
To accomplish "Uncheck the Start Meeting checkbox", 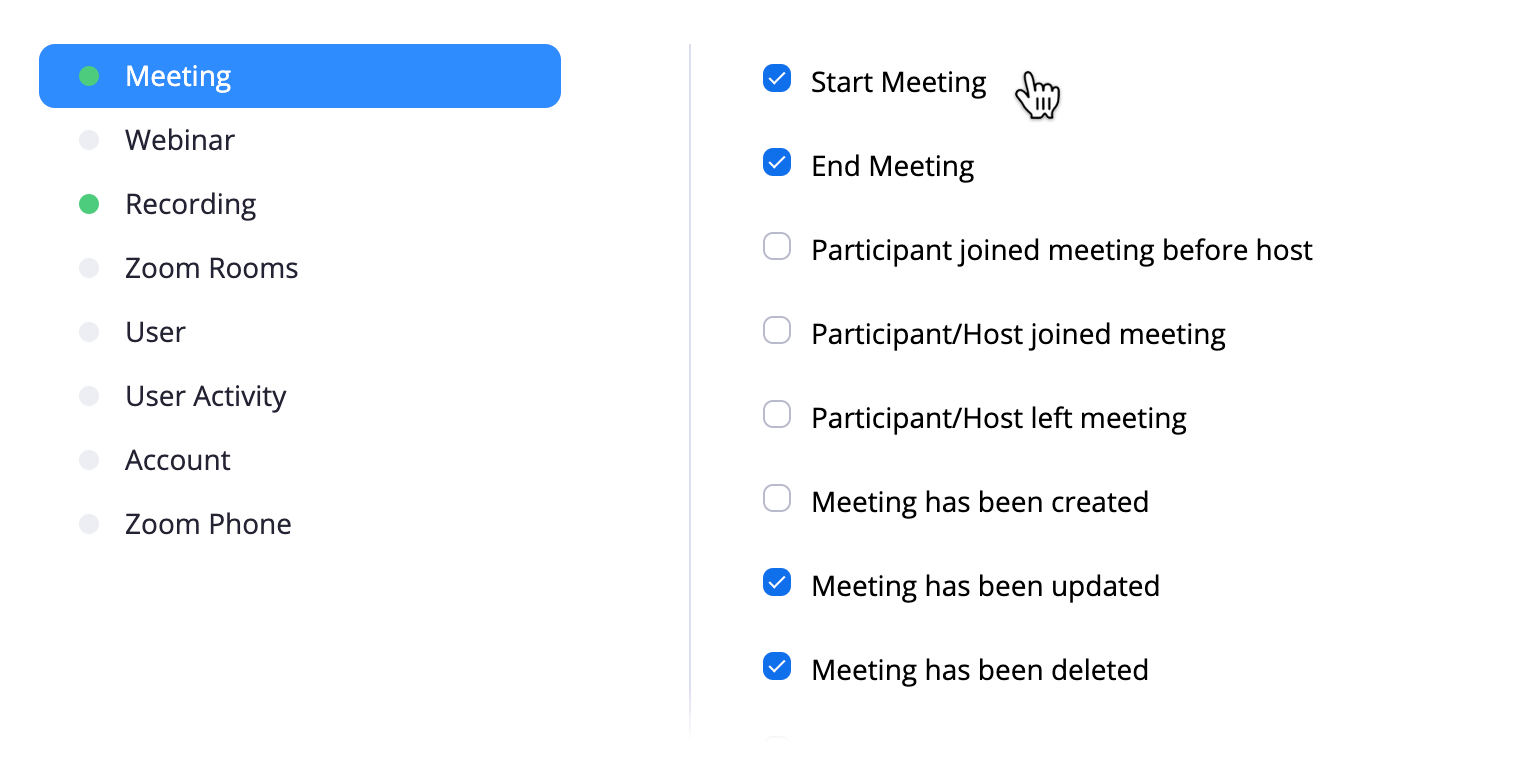I will pos(777,78).
